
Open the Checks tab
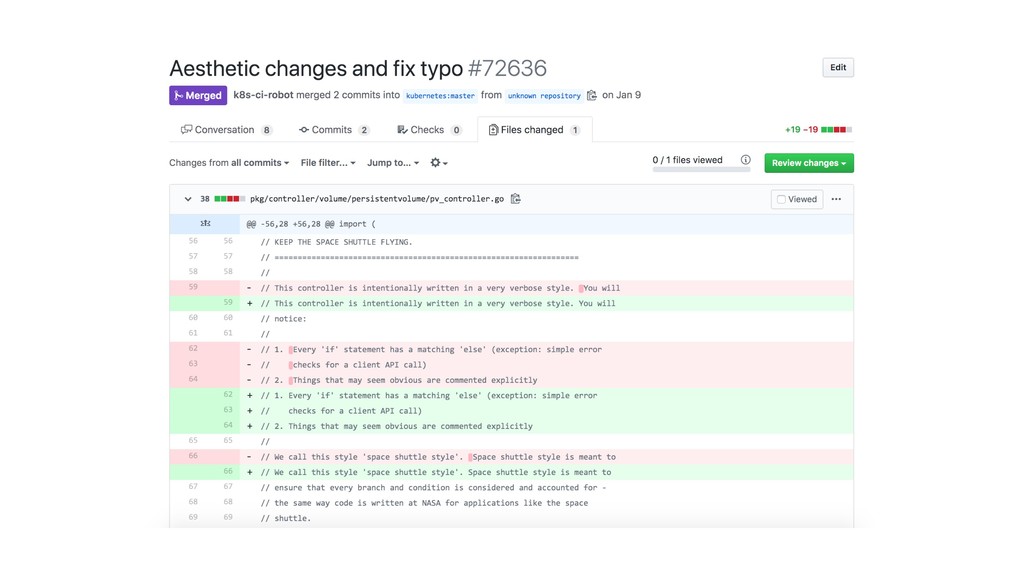(428, 130)
